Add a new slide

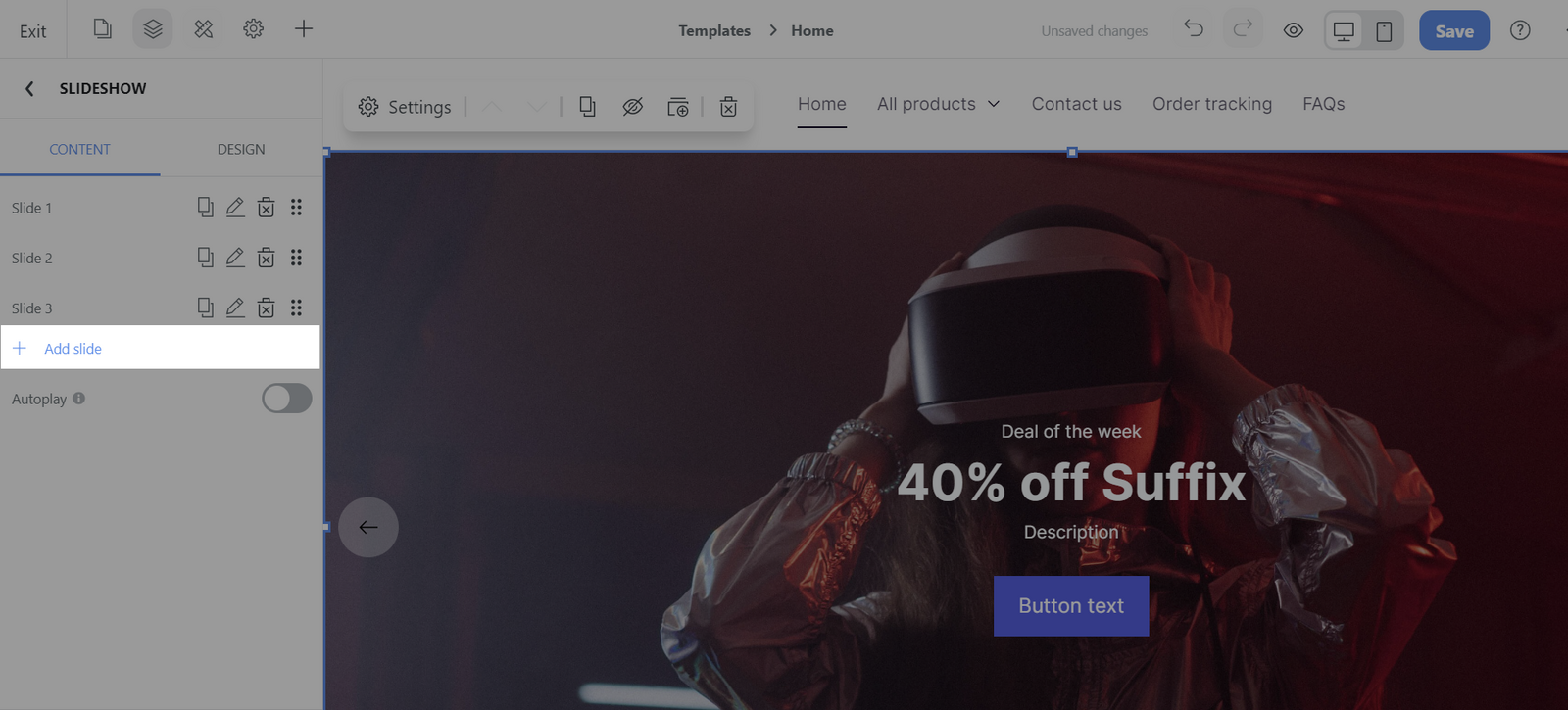click(x=161, y=348)
